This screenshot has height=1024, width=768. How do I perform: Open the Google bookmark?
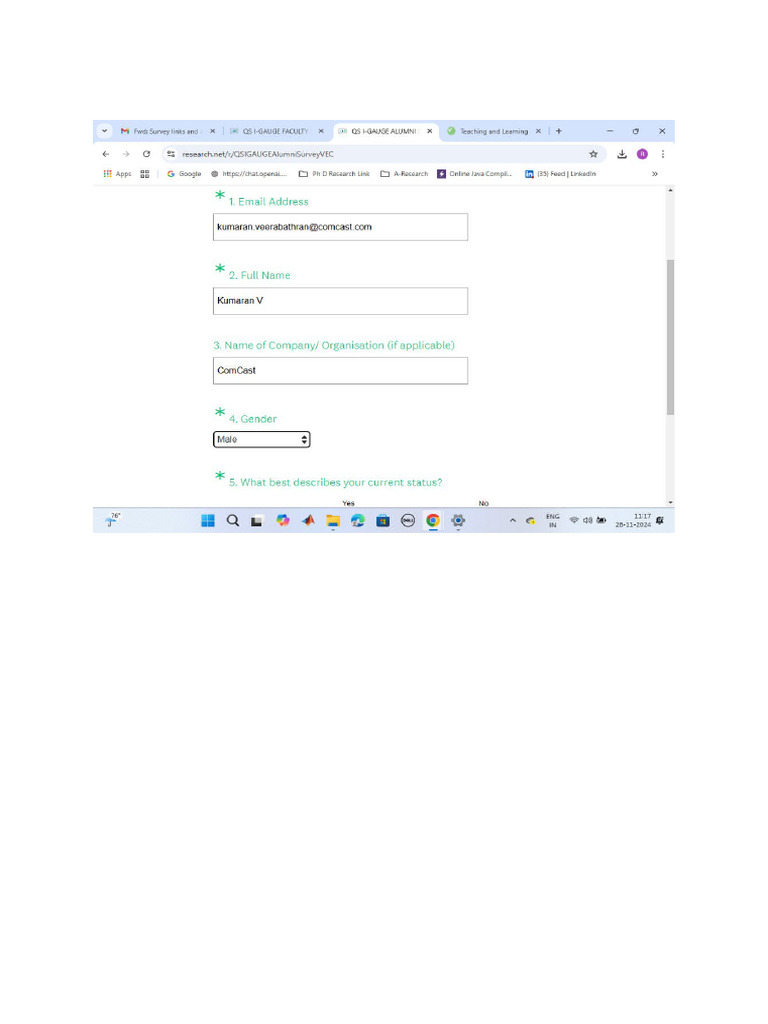point(184,174)
